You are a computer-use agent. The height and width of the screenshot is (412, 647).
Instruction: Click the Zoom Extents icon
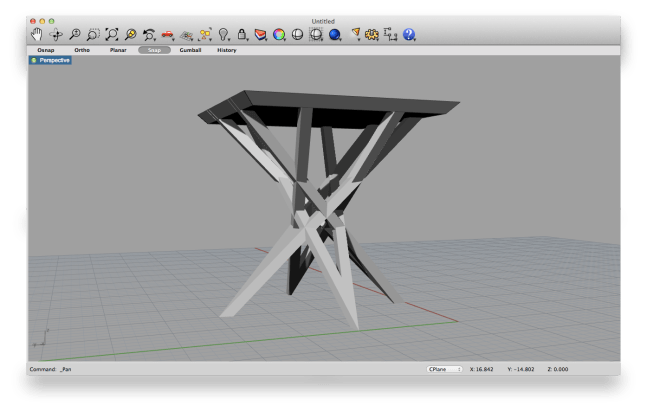tap(112, 34)
